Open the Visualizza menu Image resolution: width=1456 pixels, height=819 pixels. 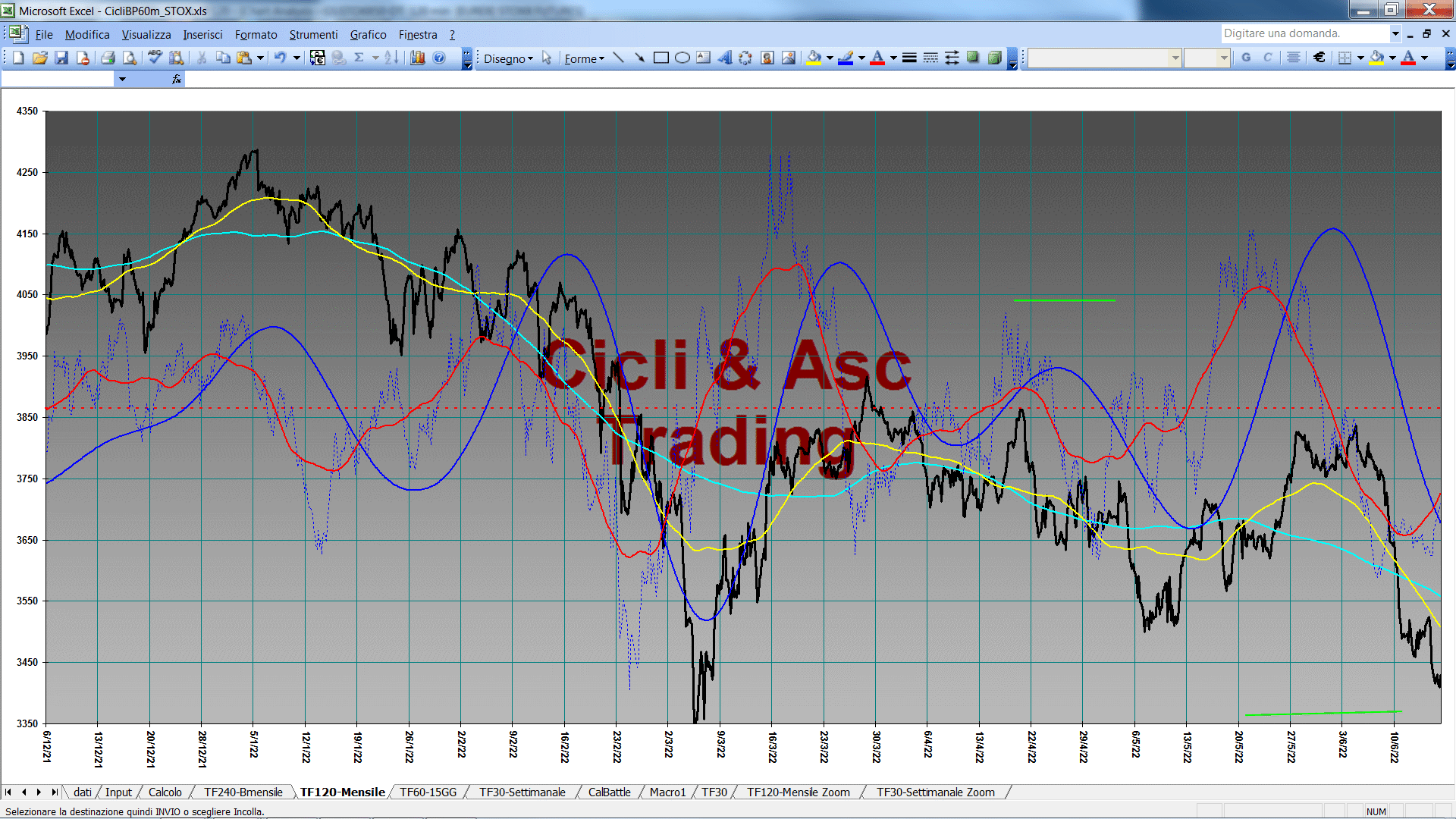pos(146,35)
